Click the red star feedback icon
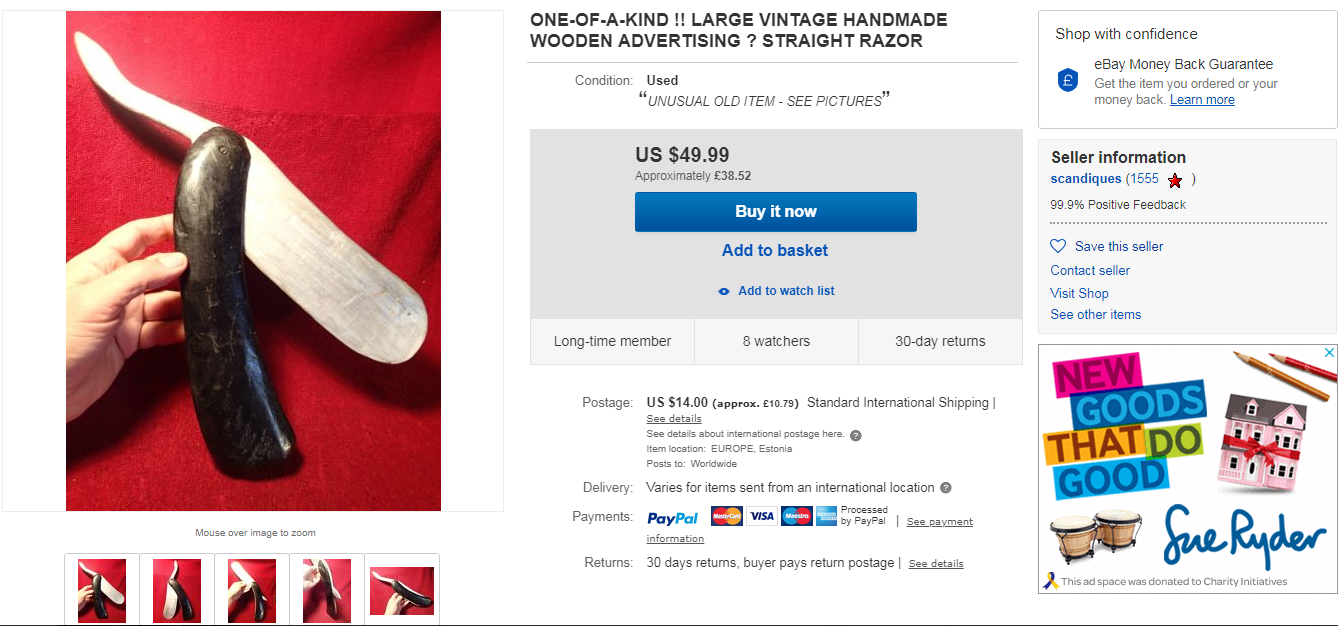 coord(1175,181)
